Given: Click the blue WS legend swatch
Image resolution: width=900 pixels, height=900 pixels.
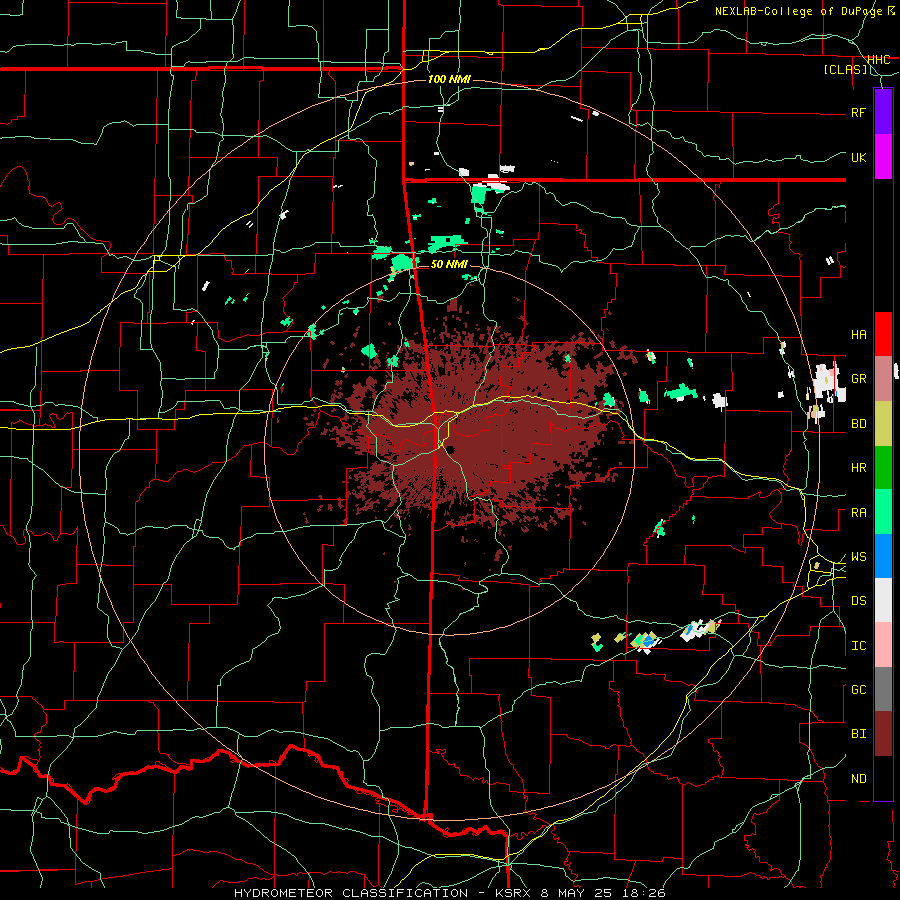Looking at the screenshot, I should (883, 556).
